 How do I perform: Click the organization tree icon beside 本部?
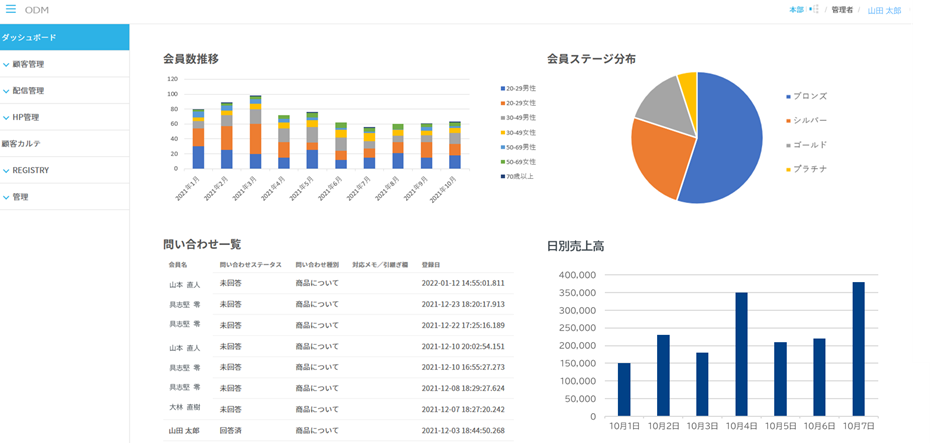814,9
